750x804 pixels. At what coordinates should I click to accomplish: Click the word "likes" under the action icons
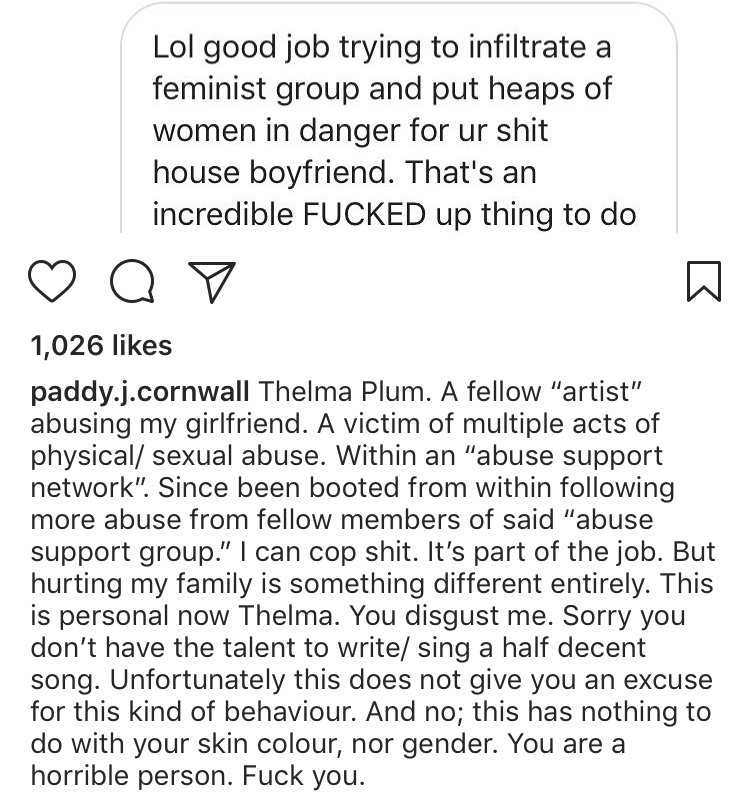point(140,346)
